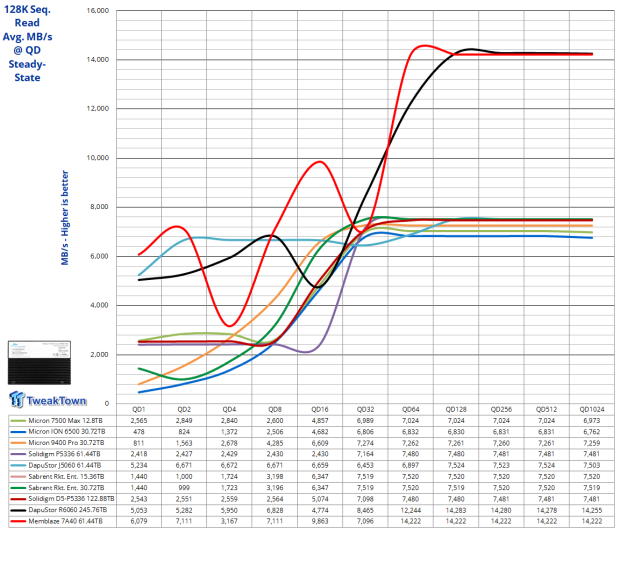
Task: Click the QD2 column header
Action: [x=184, y=409]
